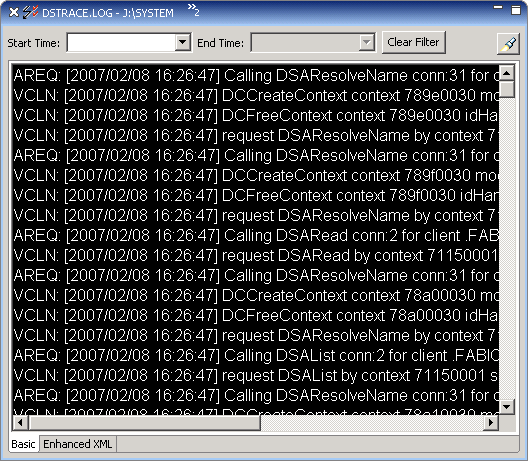Click the horizontal scrollbar right arrow
Viewport: 528px width, 461px height.
491,422
